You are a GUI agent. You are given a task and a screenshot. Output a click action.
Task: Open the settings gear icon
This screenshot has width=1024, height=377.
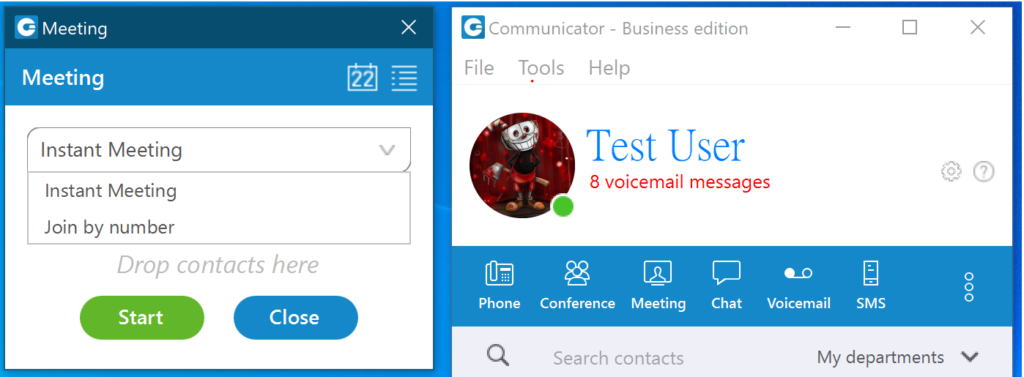click(951, 172)
